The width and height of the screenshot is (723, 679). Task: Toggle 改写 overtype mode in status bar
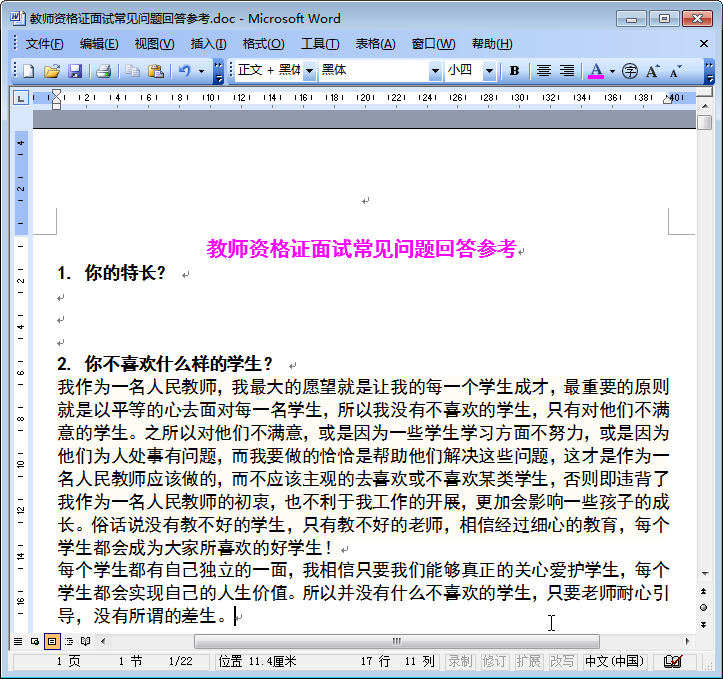pyautogui.click(x=562, y=661)
